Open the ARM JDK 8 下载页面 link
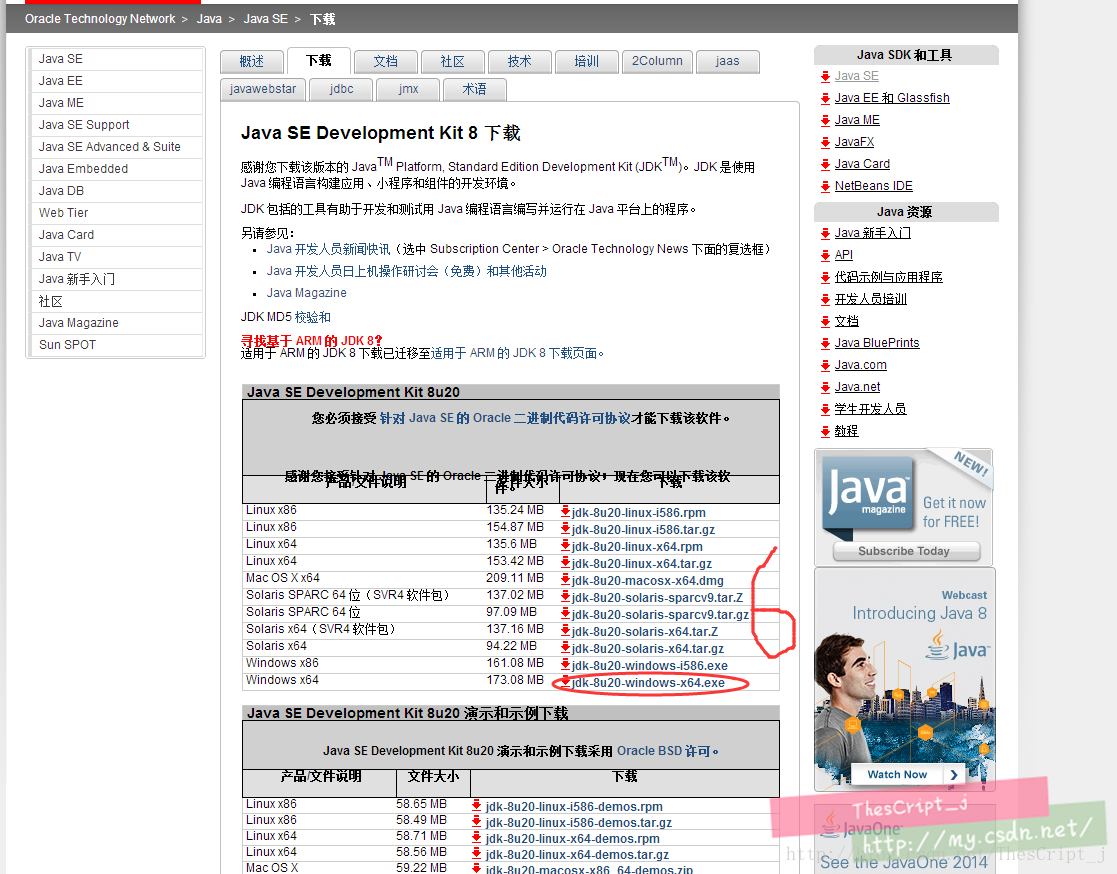The width and height of the screenshot is (1117, 874). 514,353
